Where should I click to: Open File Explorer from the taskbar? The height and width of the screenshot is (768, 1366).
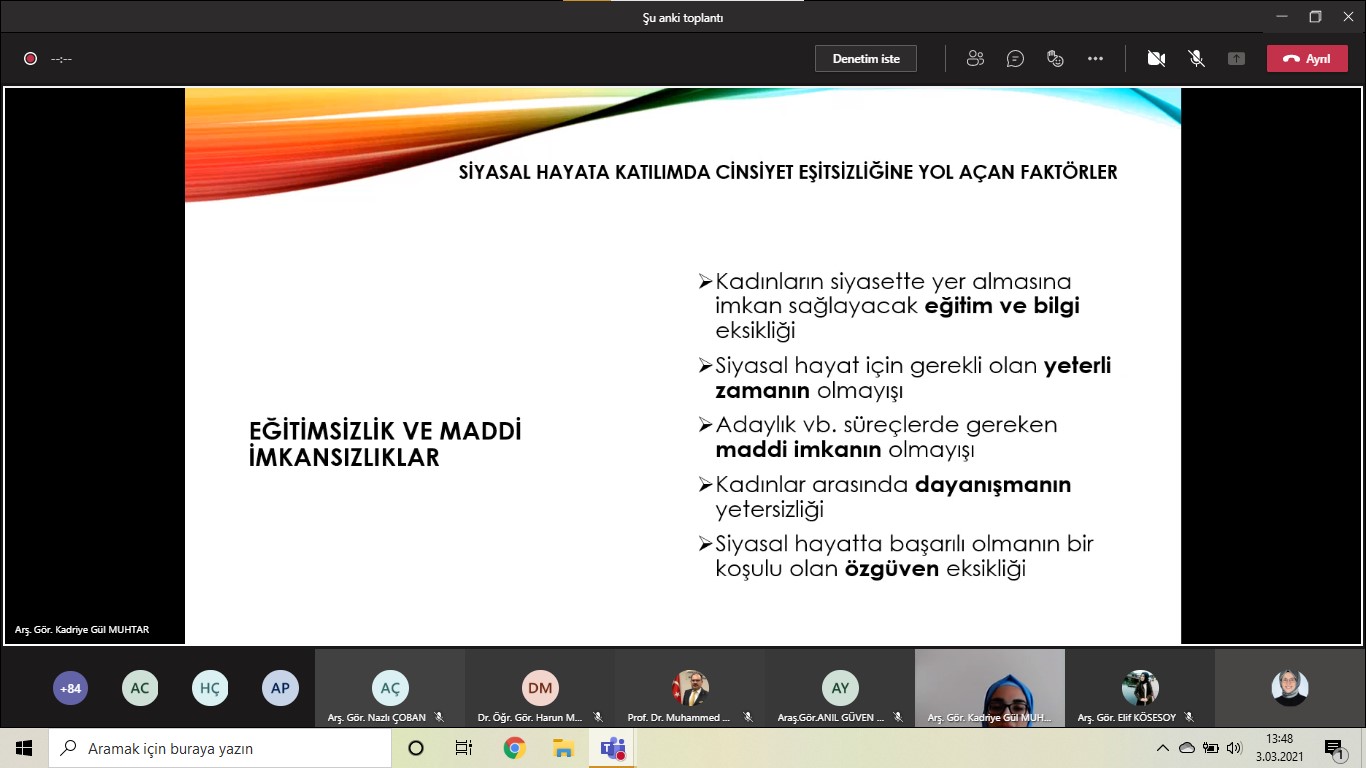[x=563, y=748]
